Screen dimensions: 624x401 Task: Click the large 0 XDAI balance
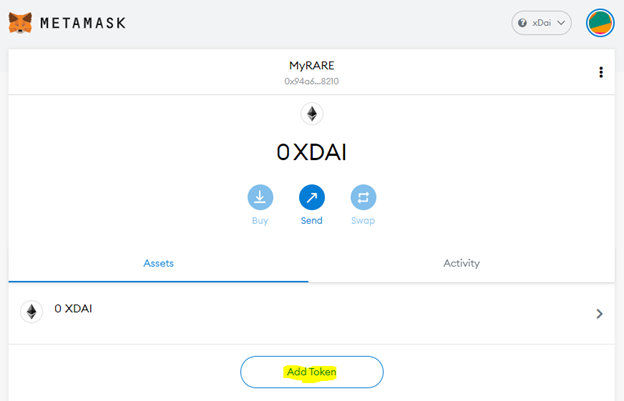[x=312, y=152]
